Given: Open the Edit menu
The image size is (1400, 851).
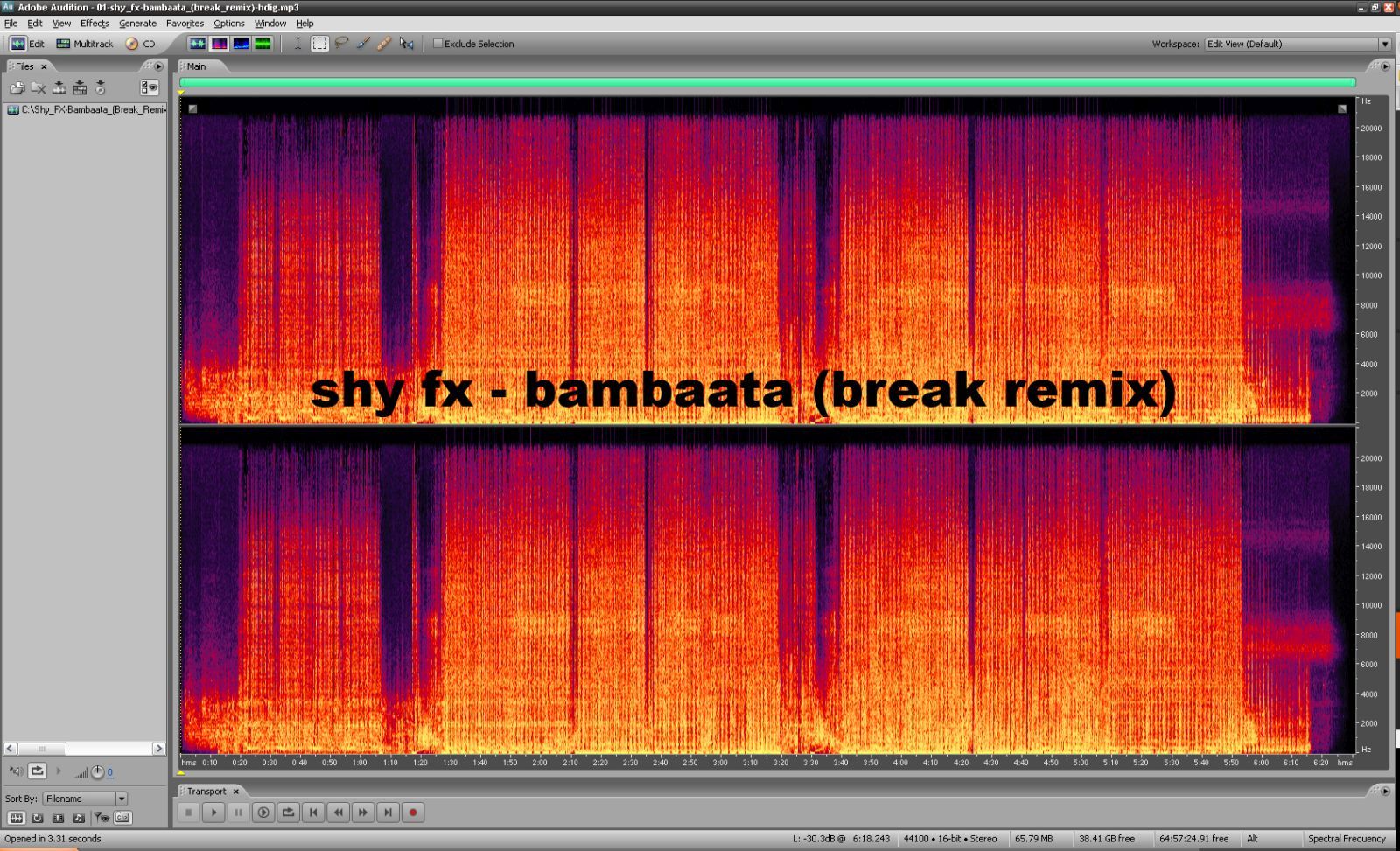Looking at the screenshot, I should click(35, 24).
